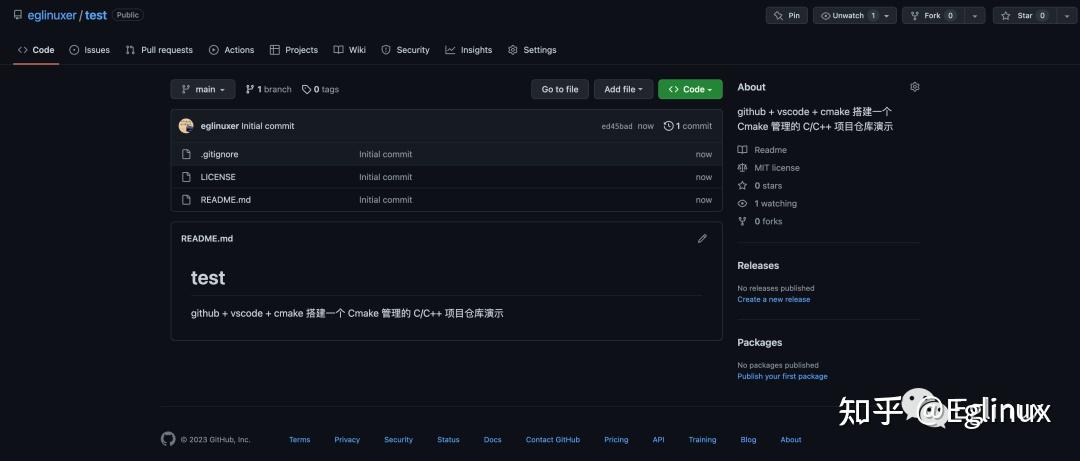Open the Pull requests tab
This screenshot has width=1080, height=461.
[x=159, y=50]
